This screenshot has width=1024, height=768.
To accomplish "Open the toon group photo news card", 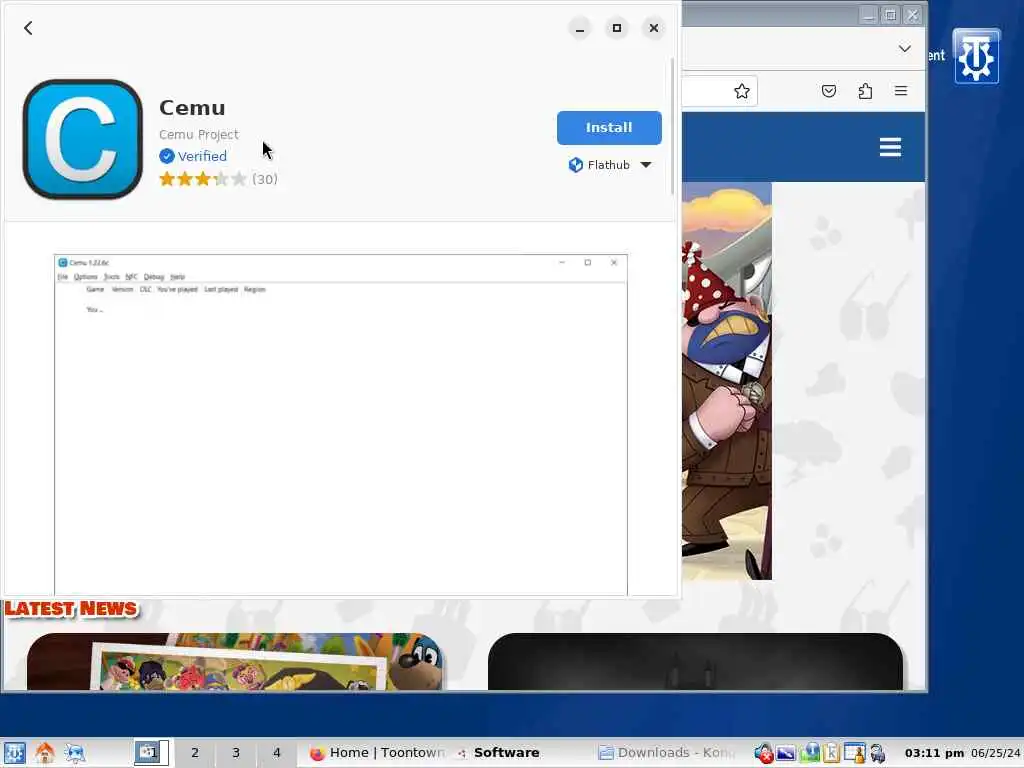I will point(234,662).
